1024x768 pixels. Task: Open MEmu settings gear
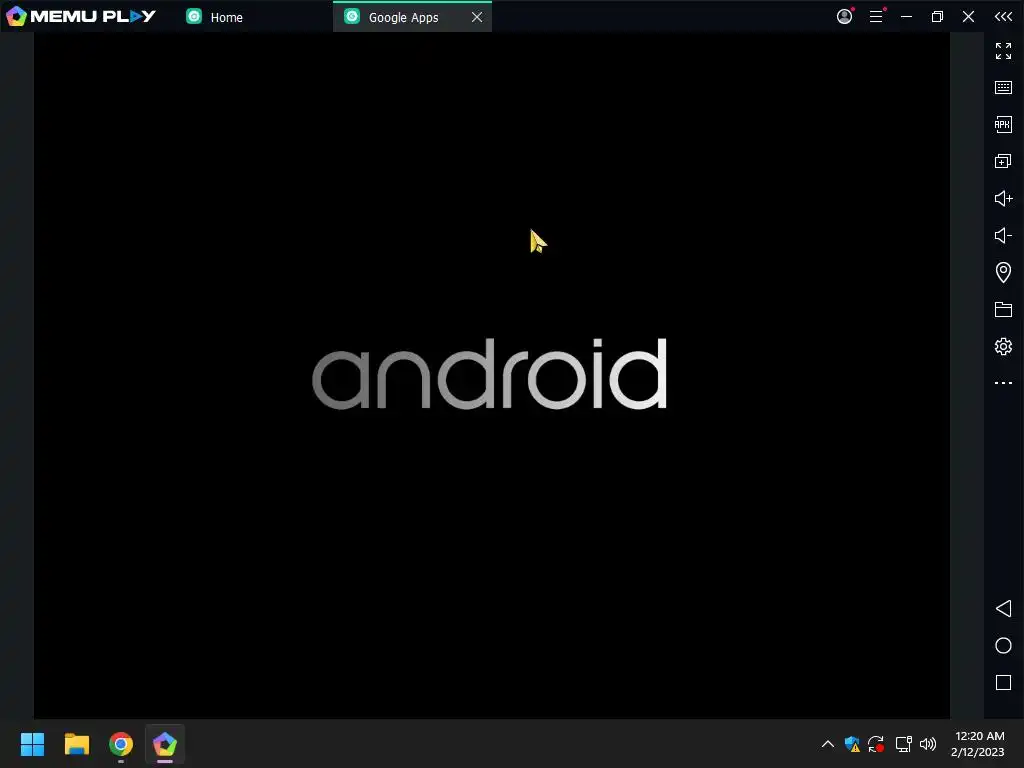tap(1003, 346)
